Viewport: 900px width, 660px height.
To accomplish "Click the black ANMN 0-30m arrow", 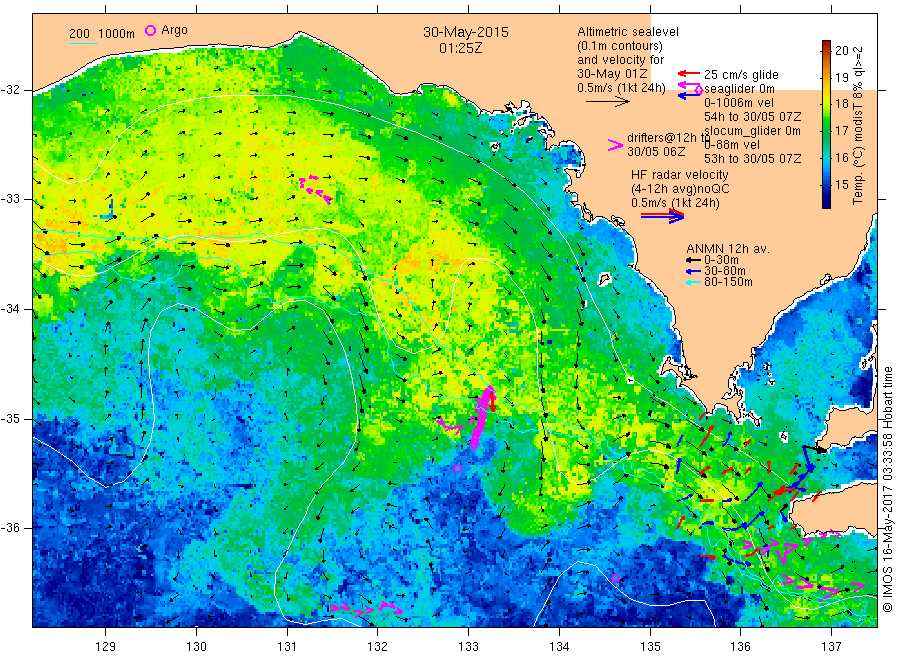I will [x=695, y=260].
